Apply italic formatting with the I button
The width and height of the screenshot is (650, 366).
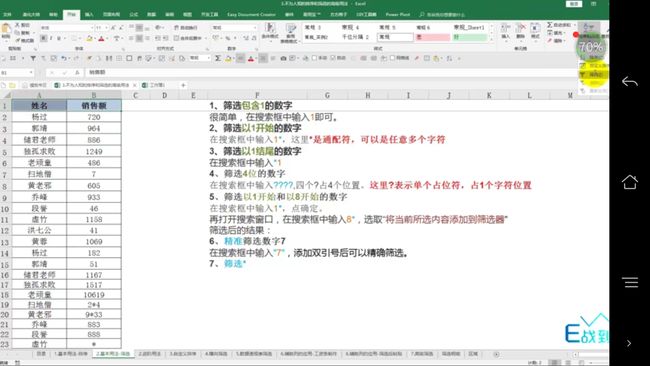(x=51, y=38)
